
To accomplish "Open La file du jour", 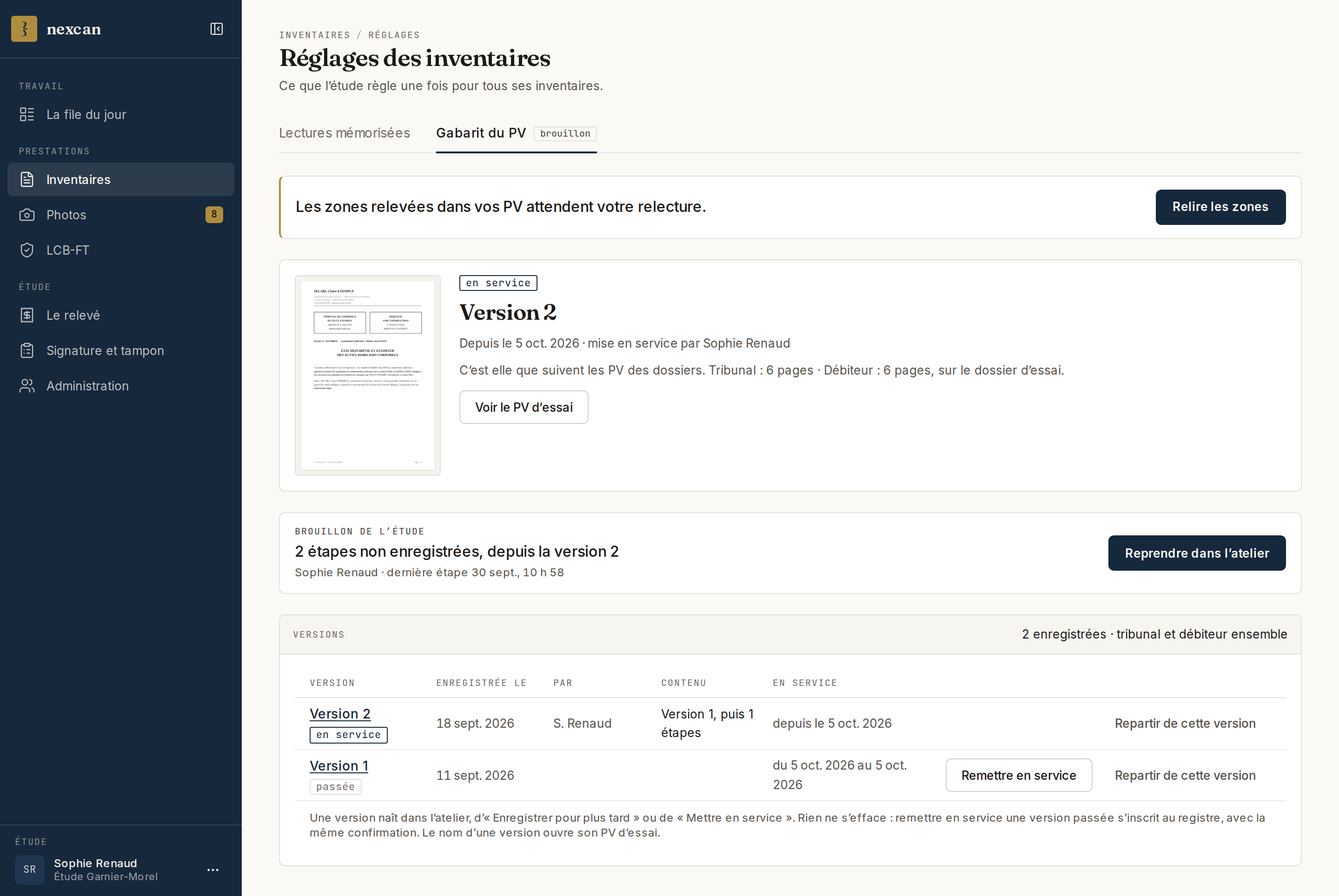I will (120, 114).
